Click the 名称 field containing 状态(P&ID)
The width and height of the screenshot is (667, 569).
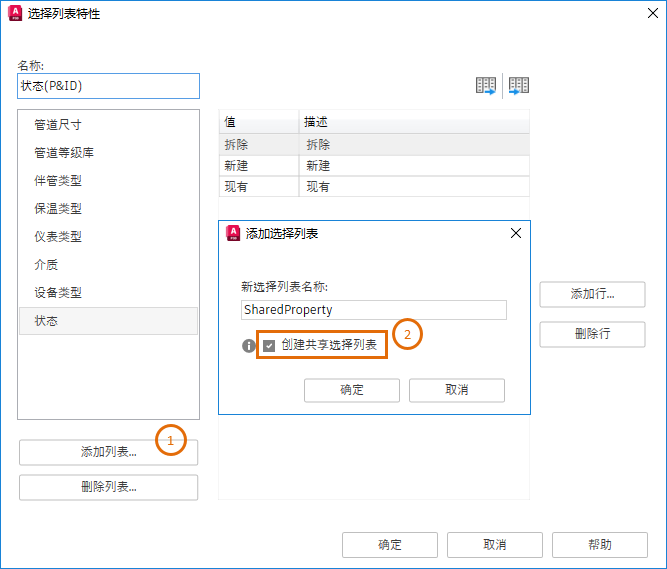coord(108,86)
